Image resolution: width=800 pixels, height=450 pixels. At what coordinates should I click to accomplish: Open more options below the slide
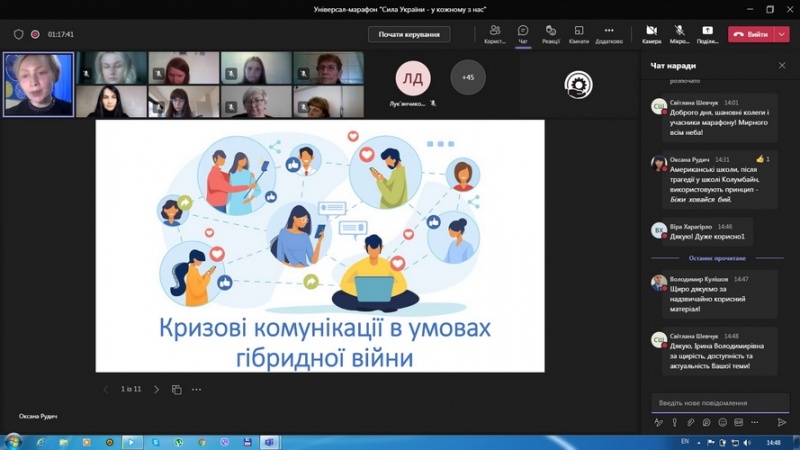click(x=197, y=389)
